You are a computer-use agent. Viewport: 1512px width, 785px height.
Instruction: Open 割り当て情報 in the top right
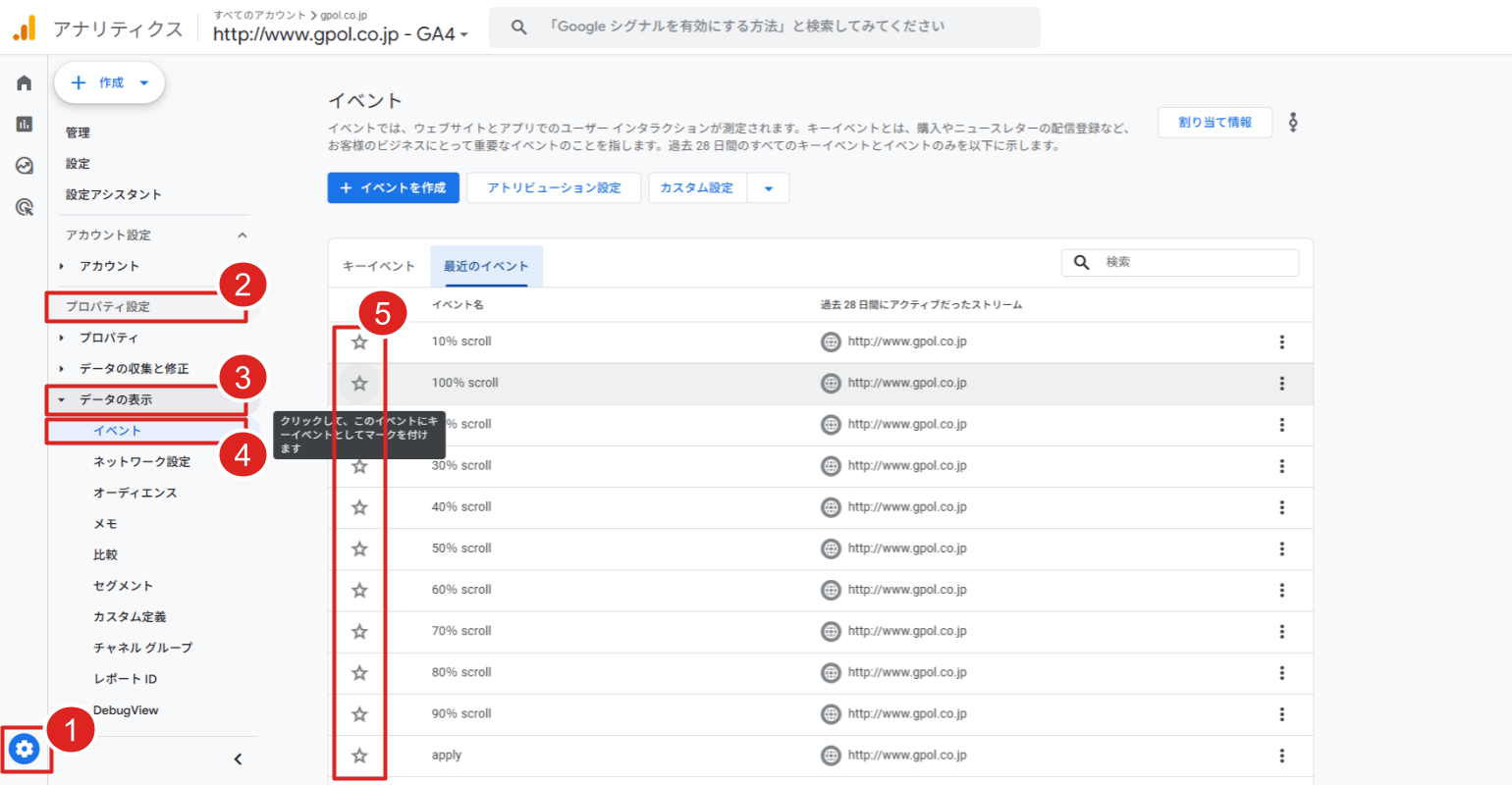coord(1215,122)
